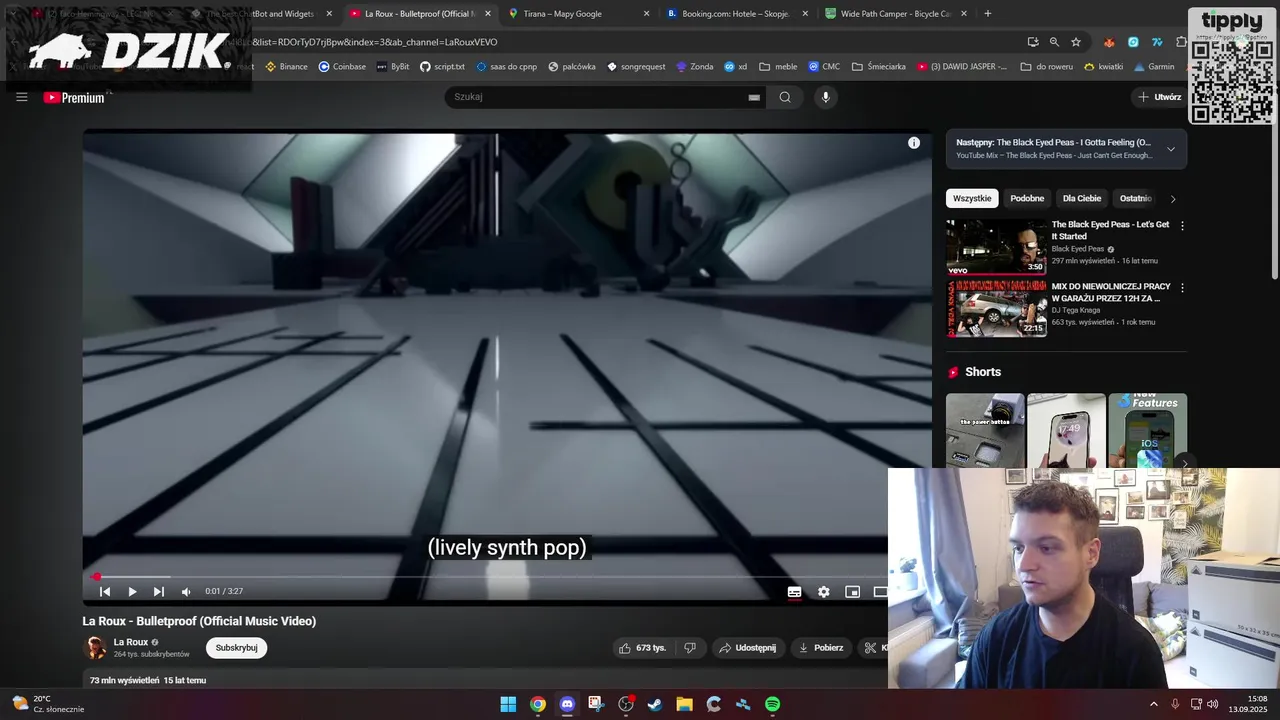Open Spotify from the taskbar

pos(772,704)
